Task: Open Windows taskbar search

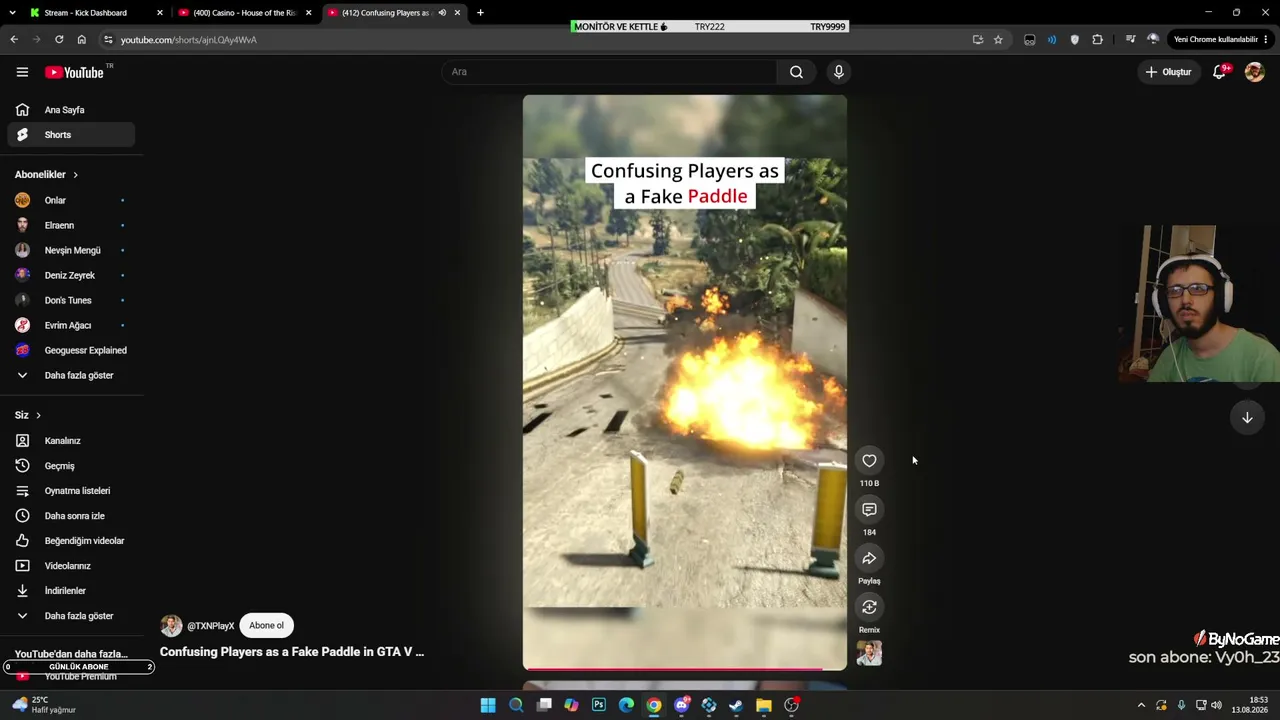Action: pyautogui.click(x=516, y=705)
